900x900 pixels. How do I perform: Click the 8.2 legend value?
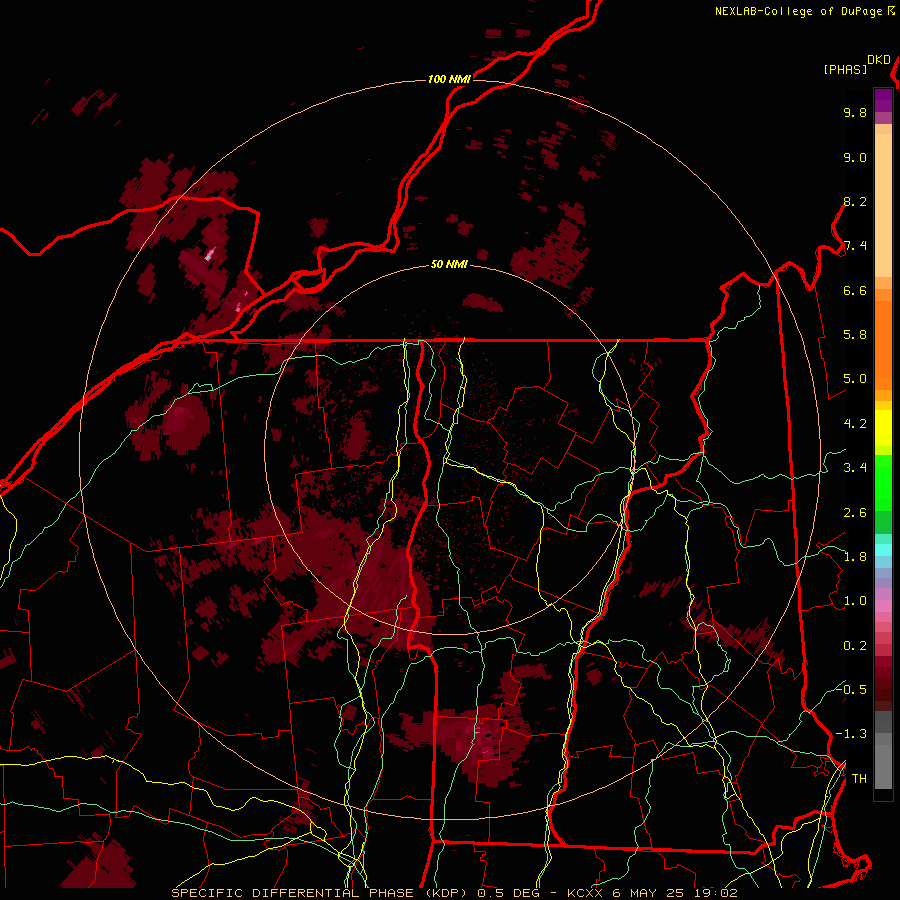coord(855,201)
